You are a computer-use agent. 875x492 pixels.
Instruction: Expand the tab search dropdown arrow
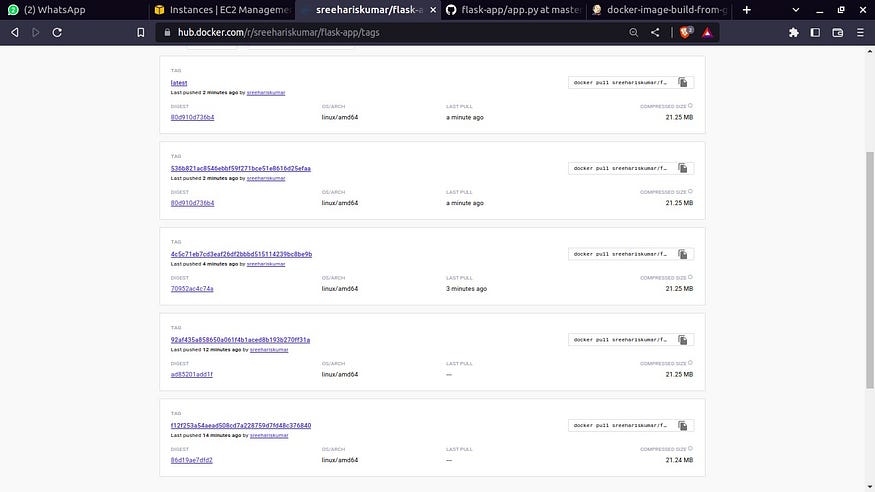(796, 10)
